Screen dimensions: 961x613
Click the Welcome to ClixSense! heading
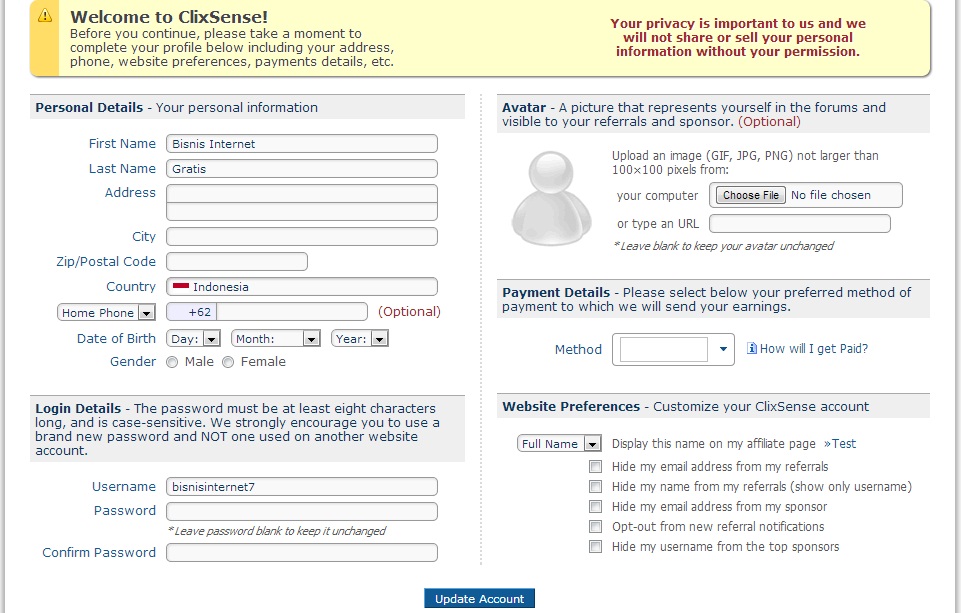coord(169,17)
